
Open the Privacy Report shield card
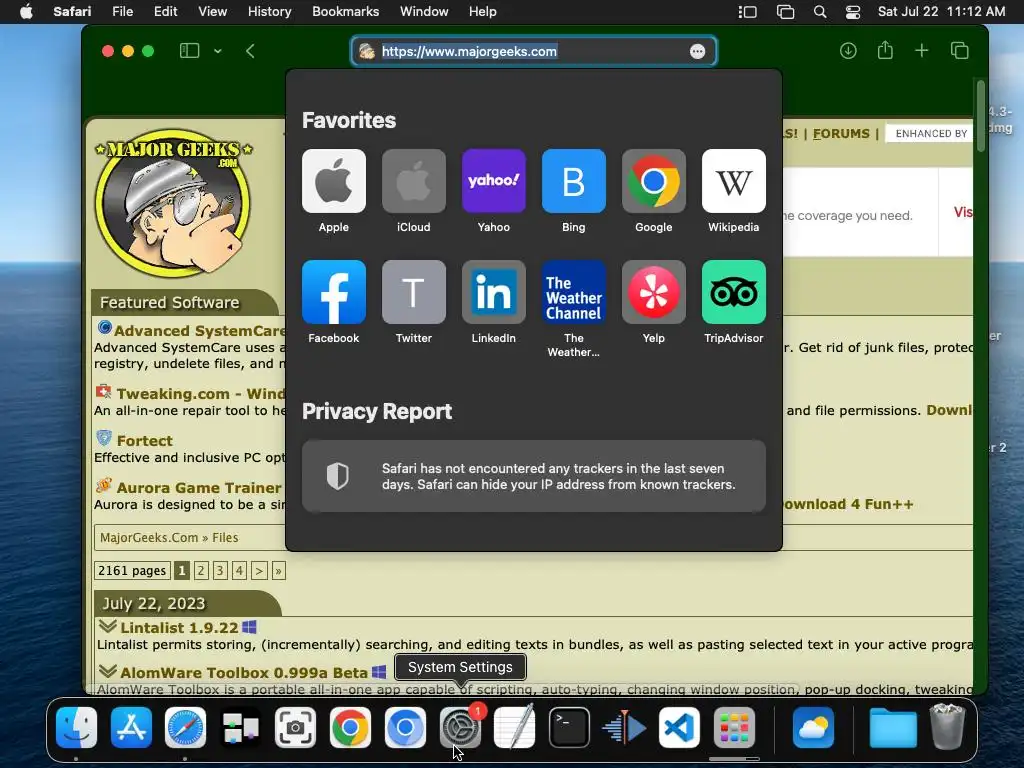[534, 476]
